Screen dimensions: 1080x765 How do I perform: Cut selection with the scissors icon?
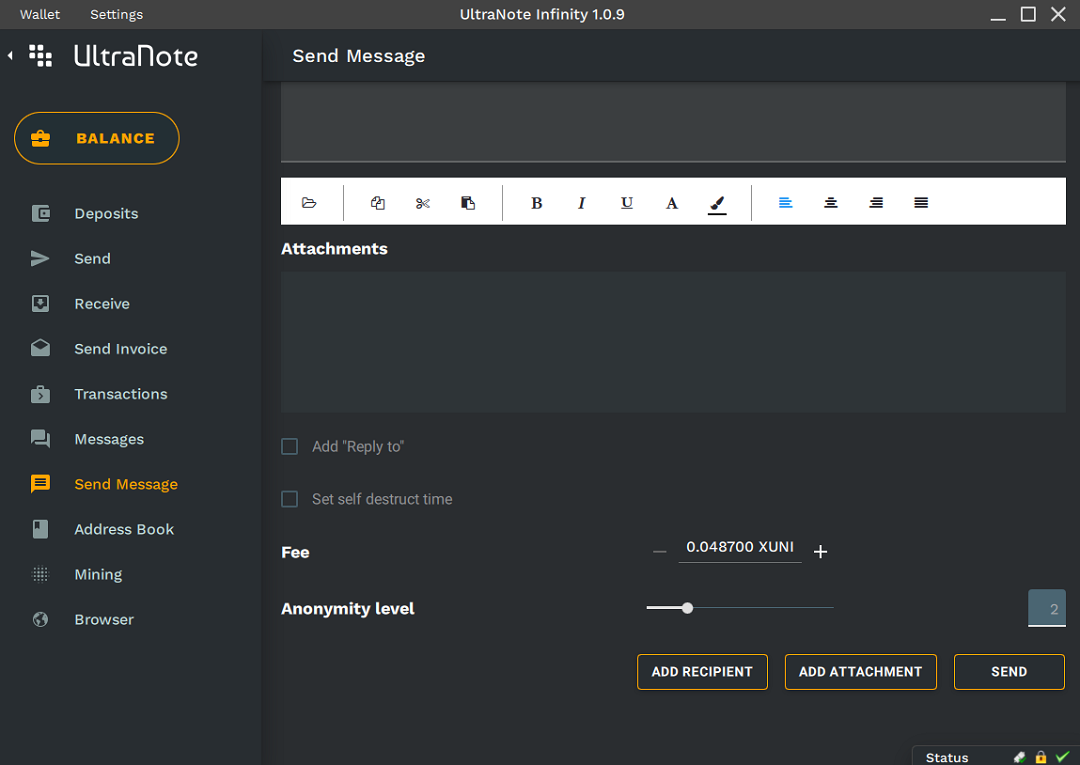click(x=423, y=202)
